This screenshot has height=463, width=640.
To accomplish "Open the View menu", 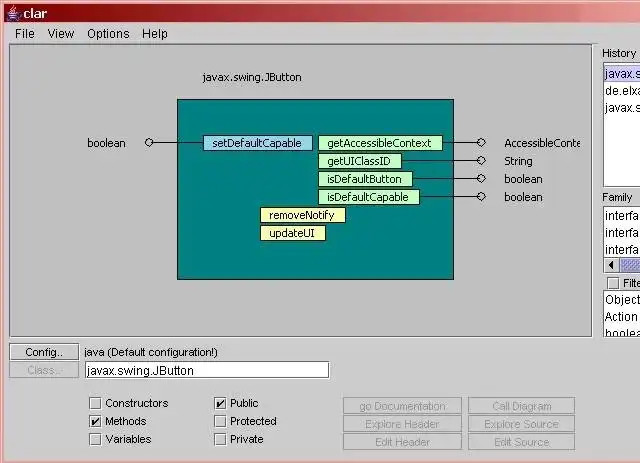I will 61,33.
